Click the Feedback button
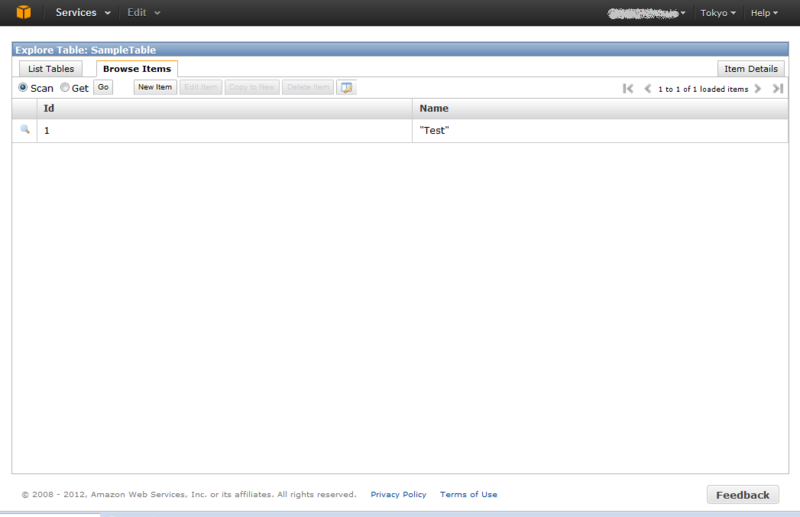800x517 pixels. point(742,495)
